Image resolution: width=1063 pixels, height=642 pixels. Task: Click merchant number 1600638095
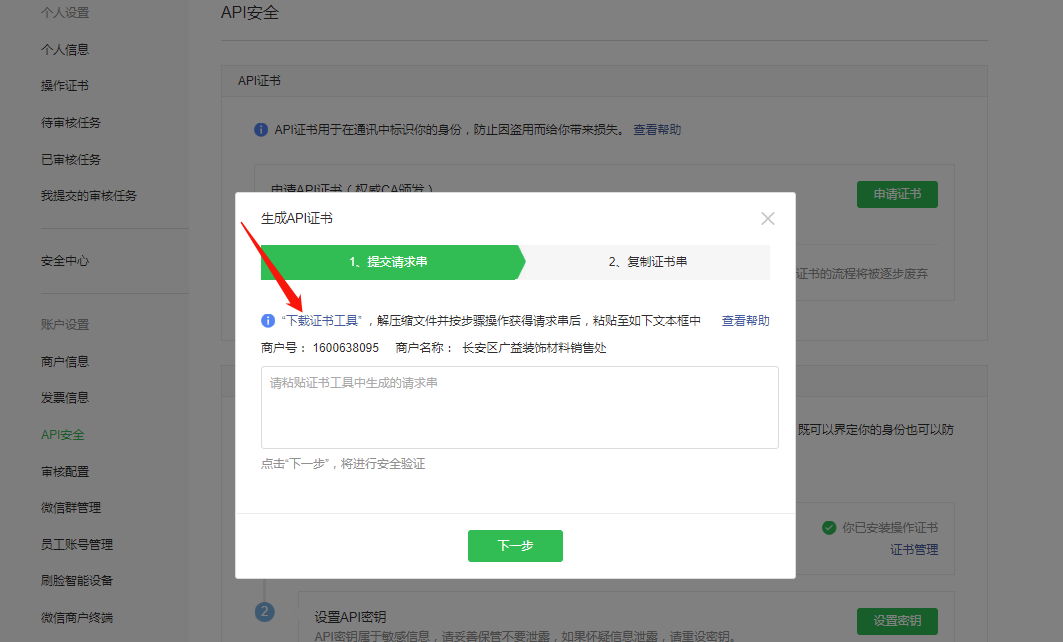[346, 348]
